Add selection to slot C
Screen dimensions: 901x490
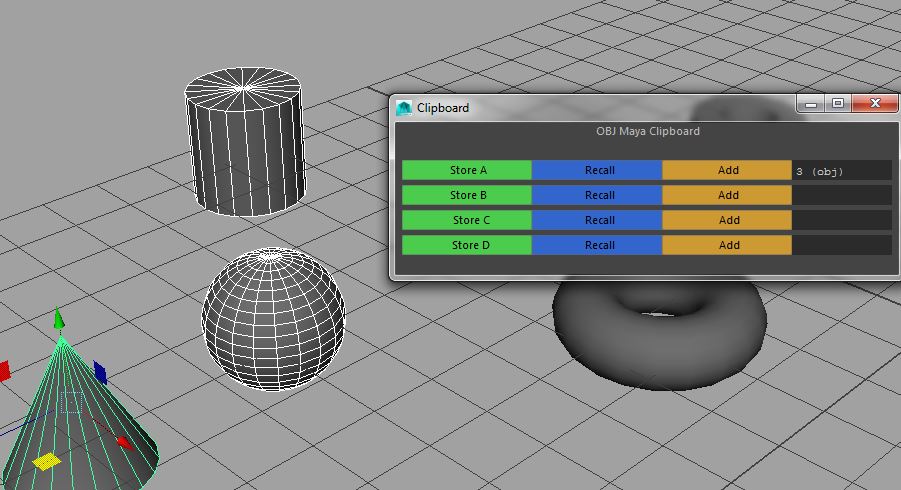point(727,220)
